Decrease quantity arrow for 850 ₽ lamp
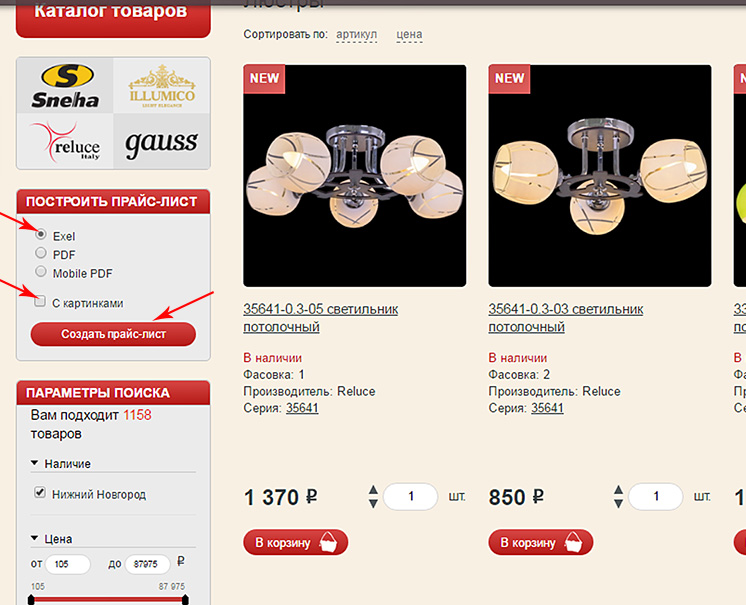Screen dimensions: 746x605 (x=618, y=503)
